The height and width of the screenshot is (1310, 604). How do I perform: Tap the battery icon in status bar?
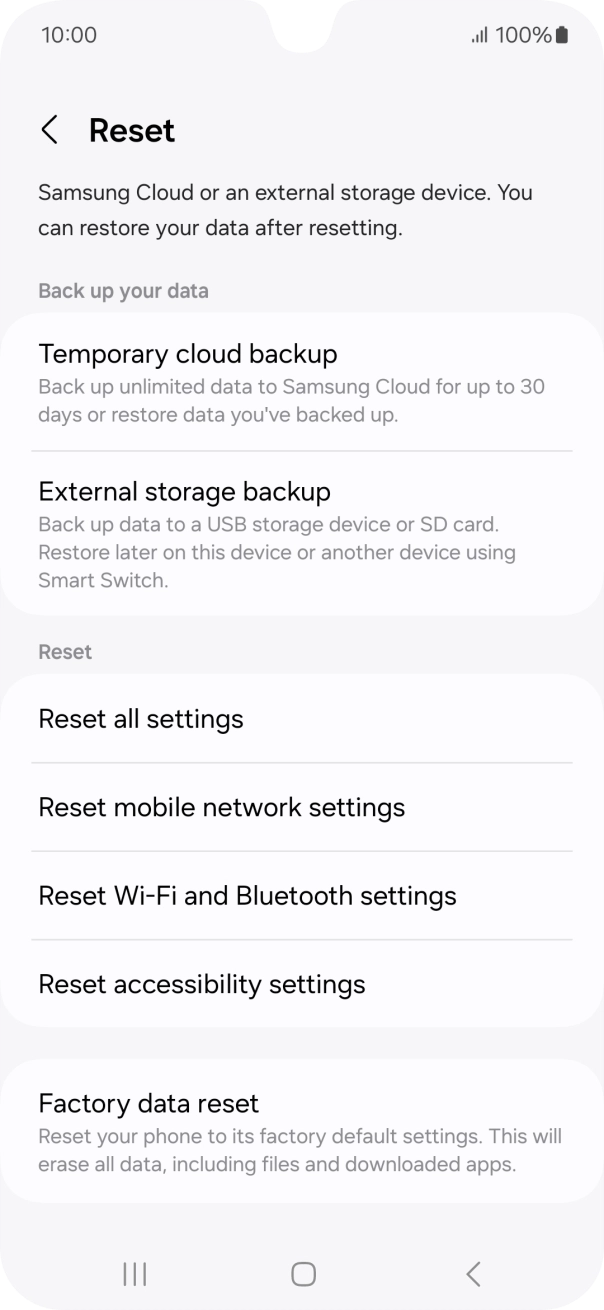click(560, 34)
